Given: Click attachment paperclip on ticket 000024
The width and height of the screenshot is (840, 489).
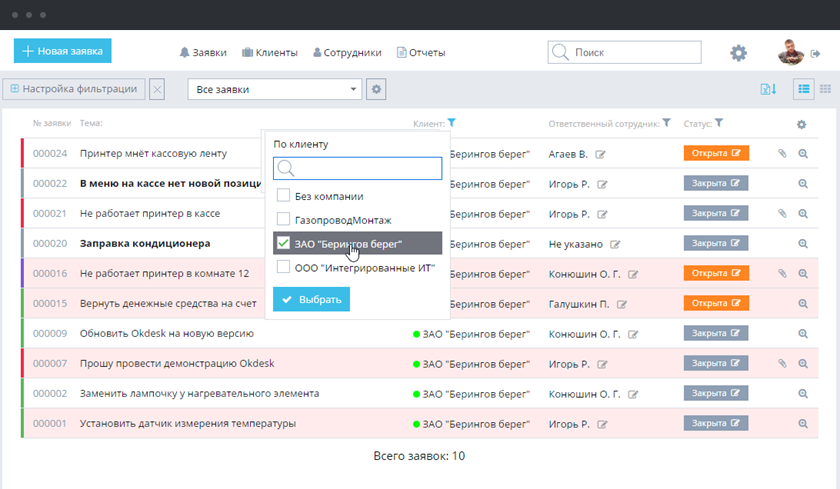Looking at the screenshot, I should 782,154.
